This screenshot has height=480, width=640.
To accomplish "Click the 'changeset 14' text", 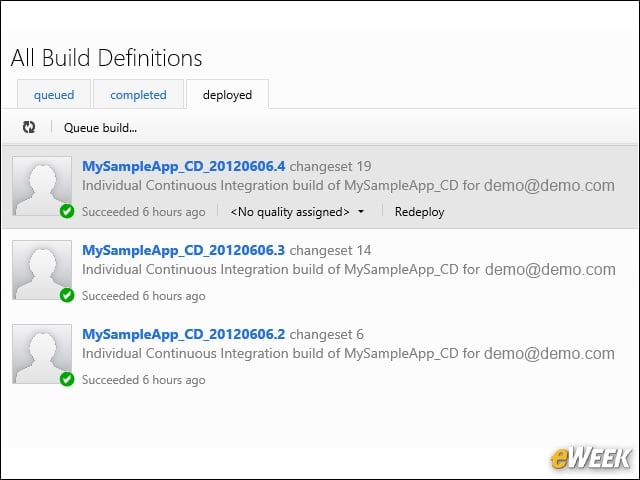I will click(331, 250).
